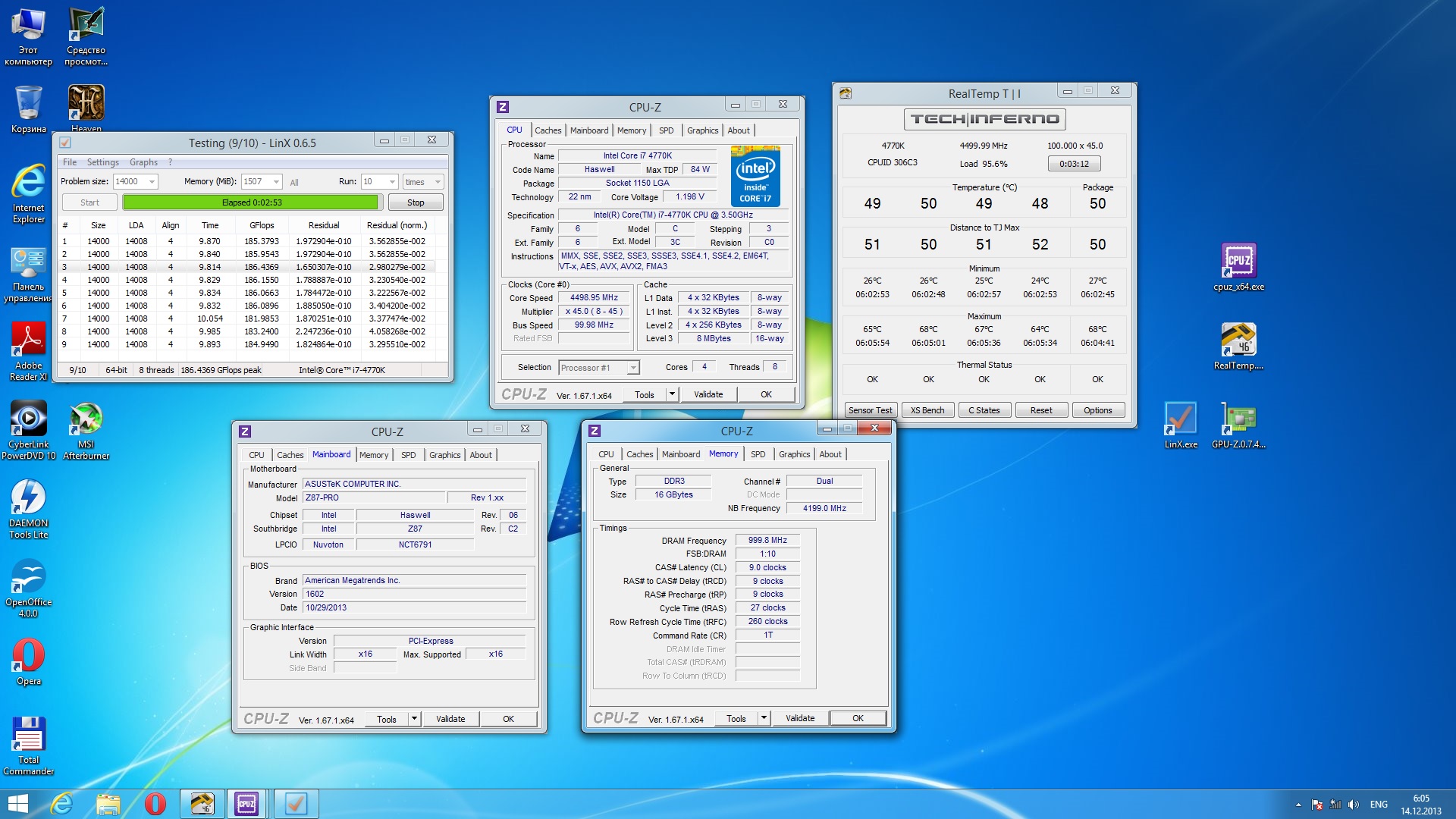Click the Opera icon in taskbar

pyautogui.click(x=155, y=803)
